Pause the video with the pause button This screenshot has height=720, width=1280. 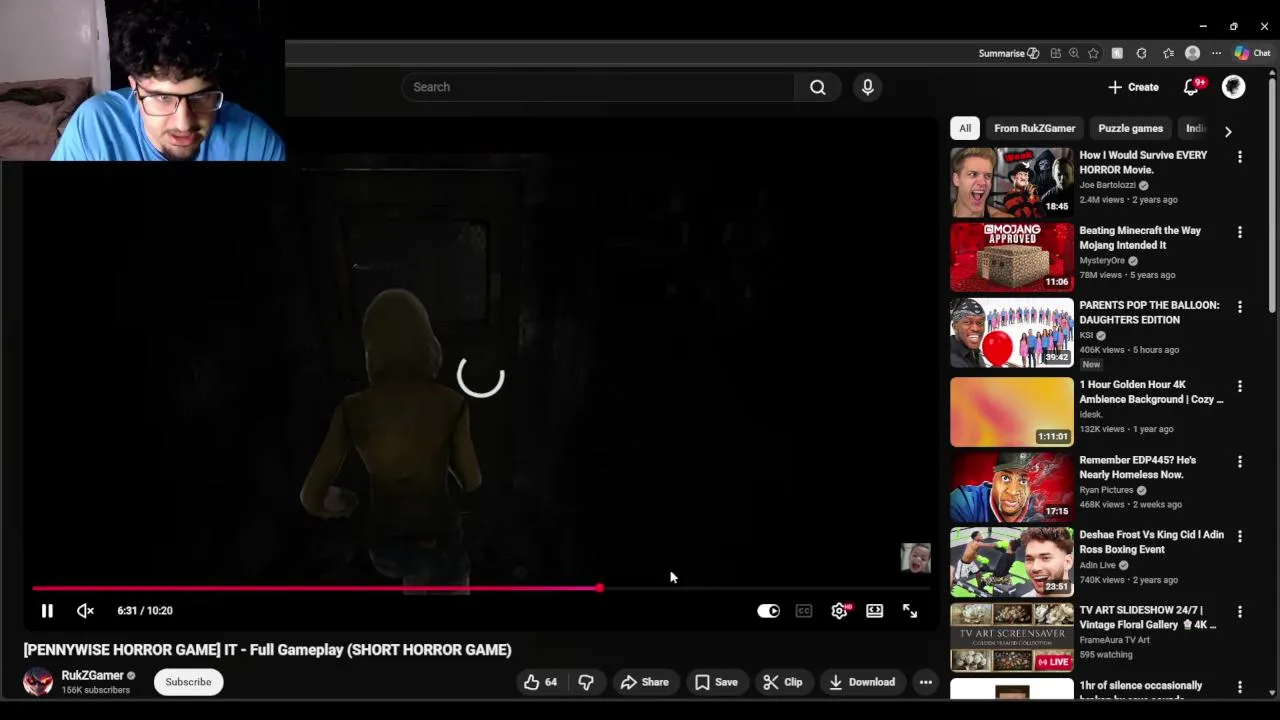click(47, 611)
